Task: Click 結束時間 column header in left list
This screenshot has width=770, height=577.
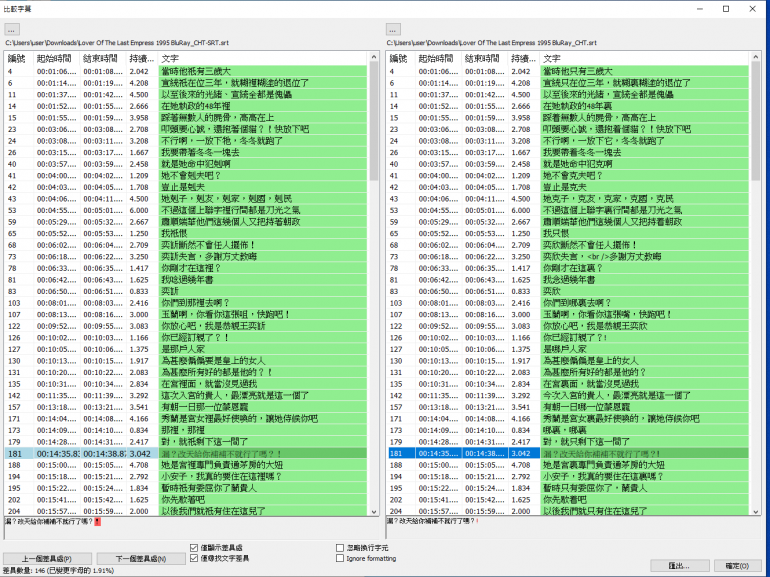Action: [103, 58]
